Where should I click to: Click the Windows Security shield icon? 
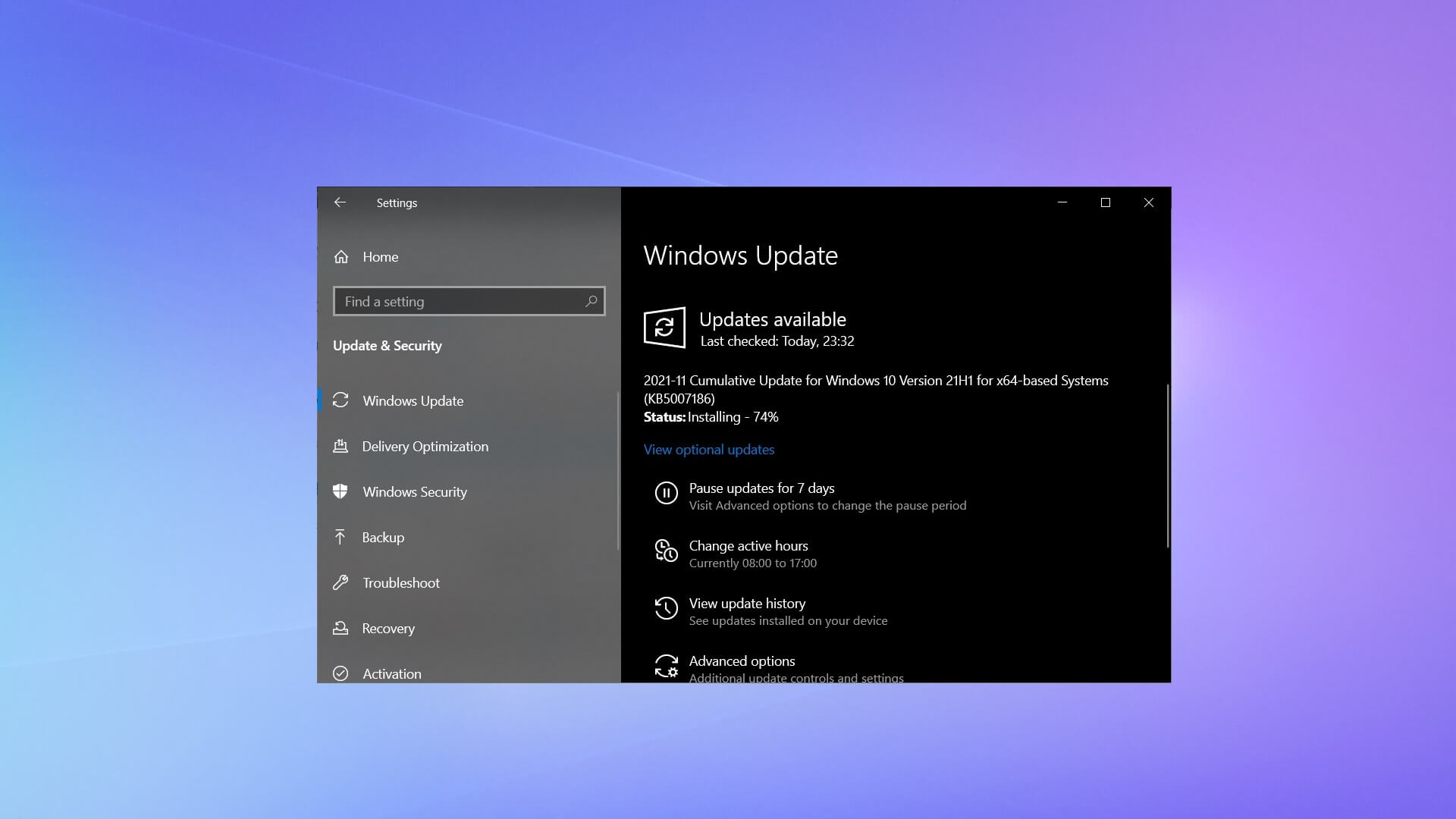(340, 491)
